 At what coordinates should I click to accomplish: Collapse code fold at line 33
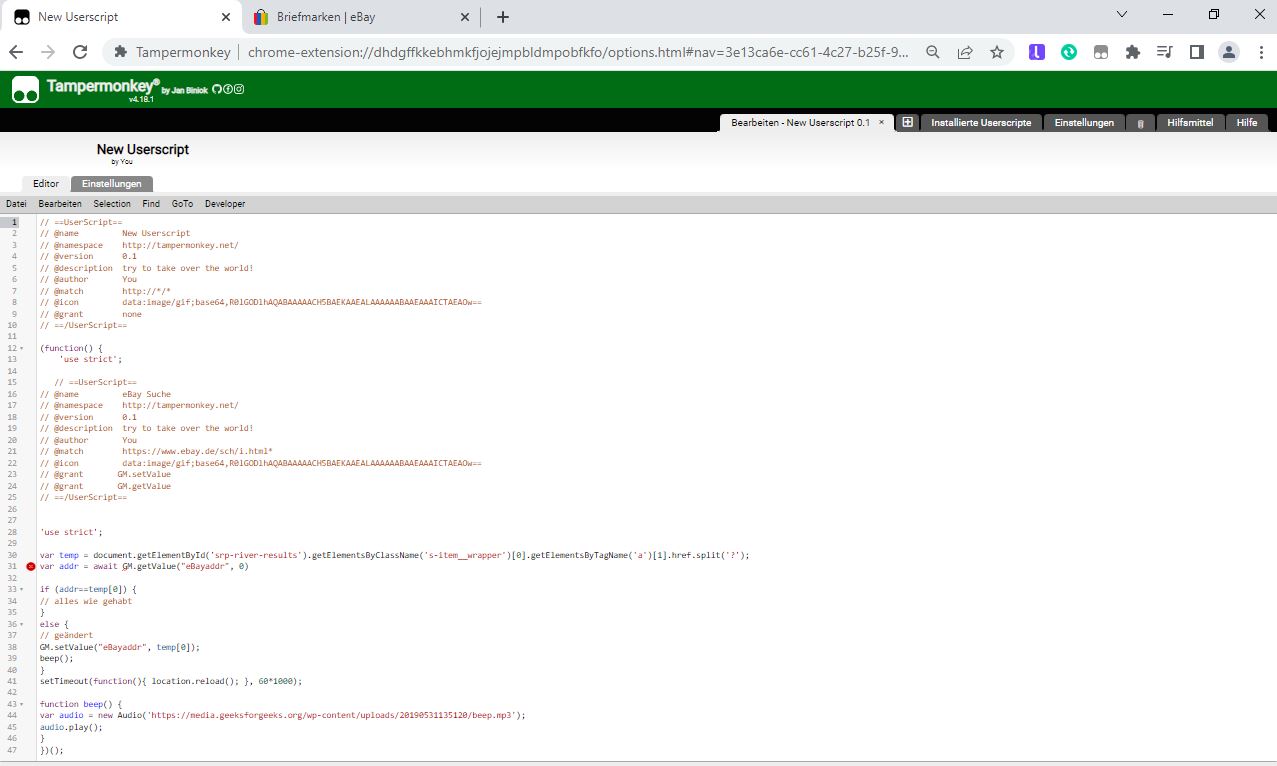23,589
